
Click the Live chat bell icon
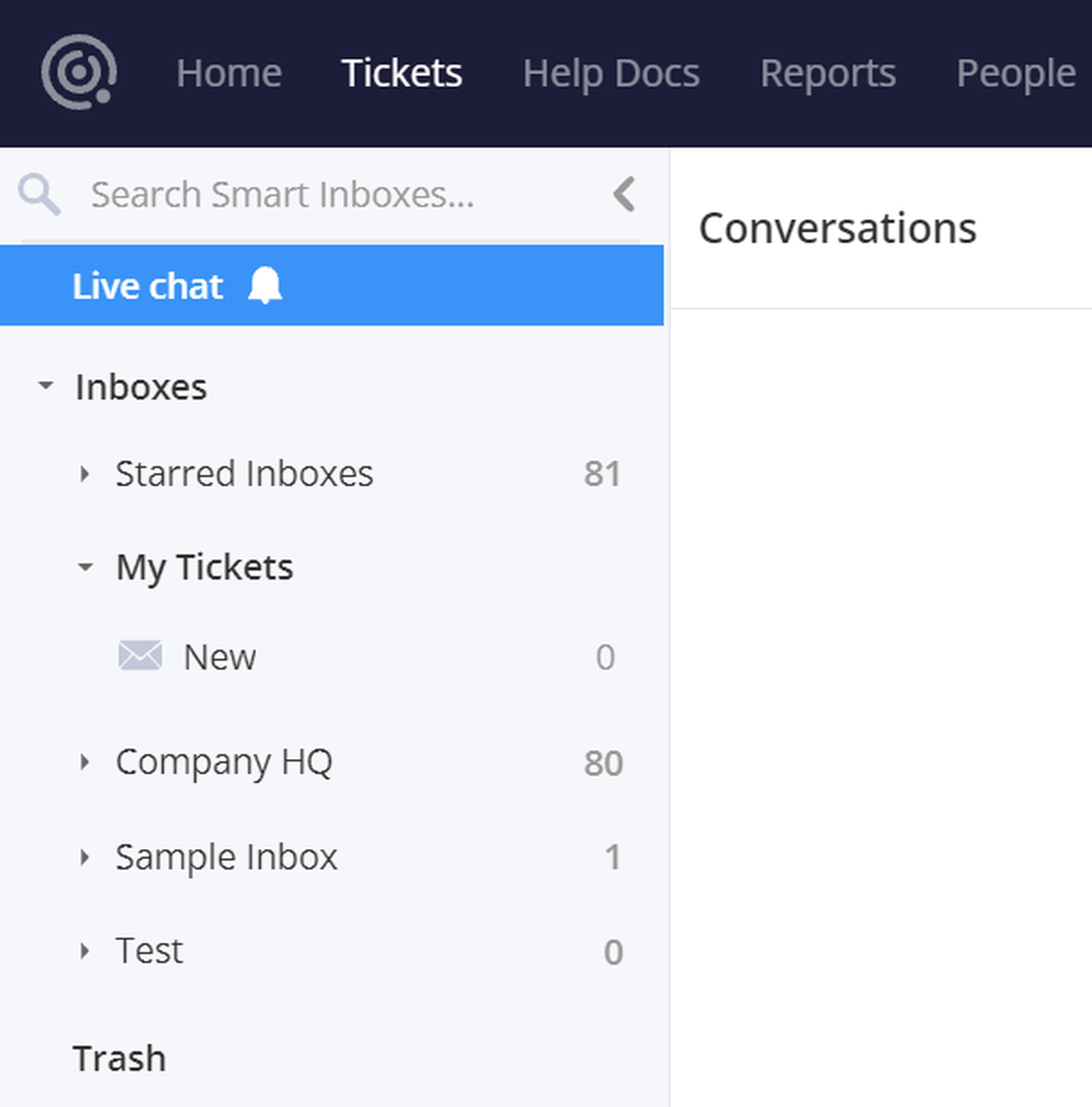(x=265, y=285)
